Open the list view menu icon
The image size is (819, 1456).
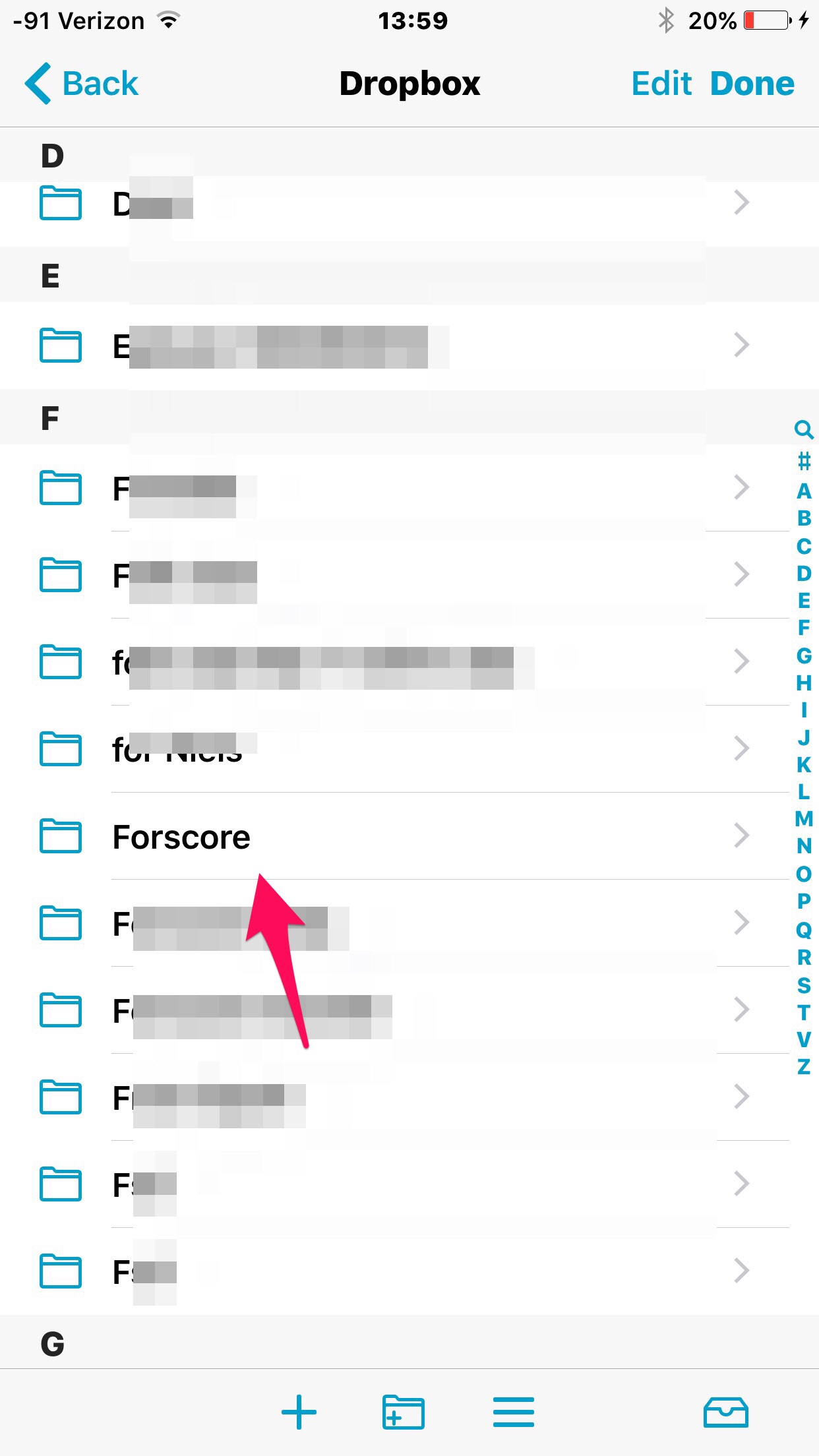point(513,1412)
